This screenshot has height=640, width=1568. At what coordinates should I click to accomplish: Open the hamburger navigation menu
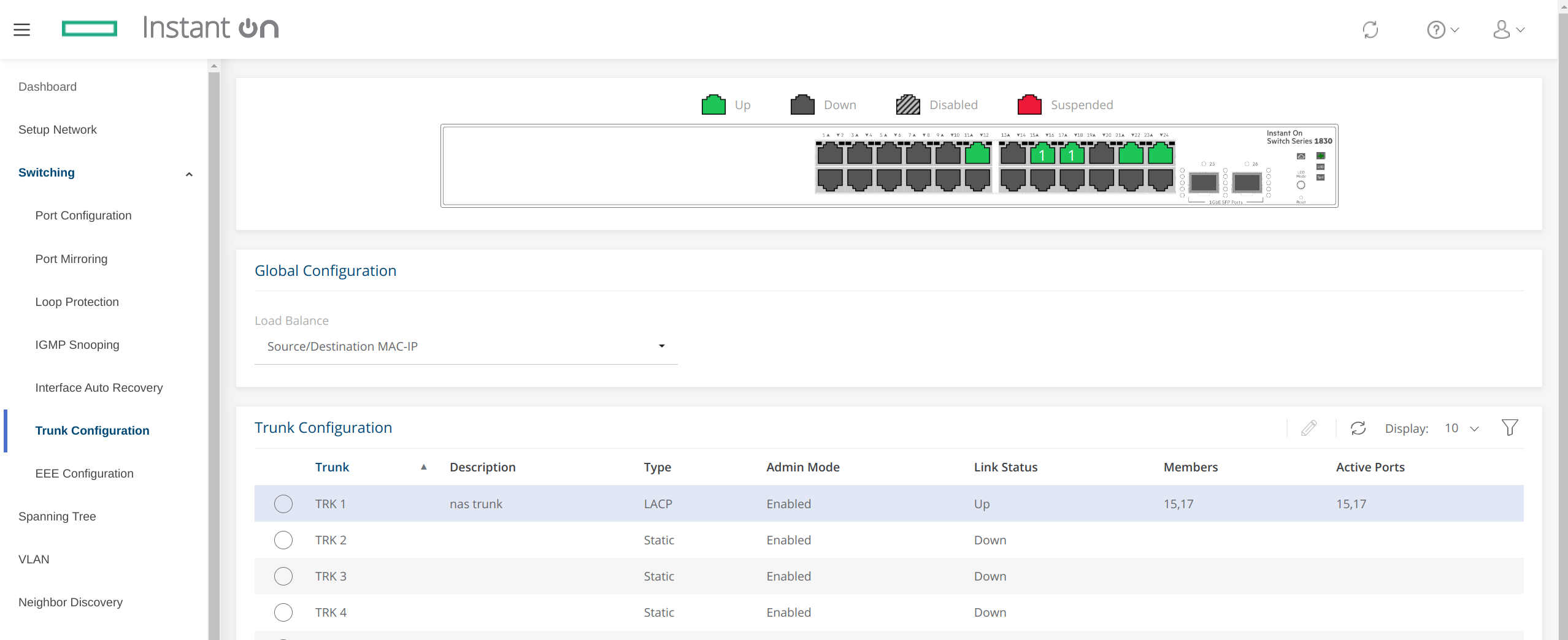[x=22, y=29]
